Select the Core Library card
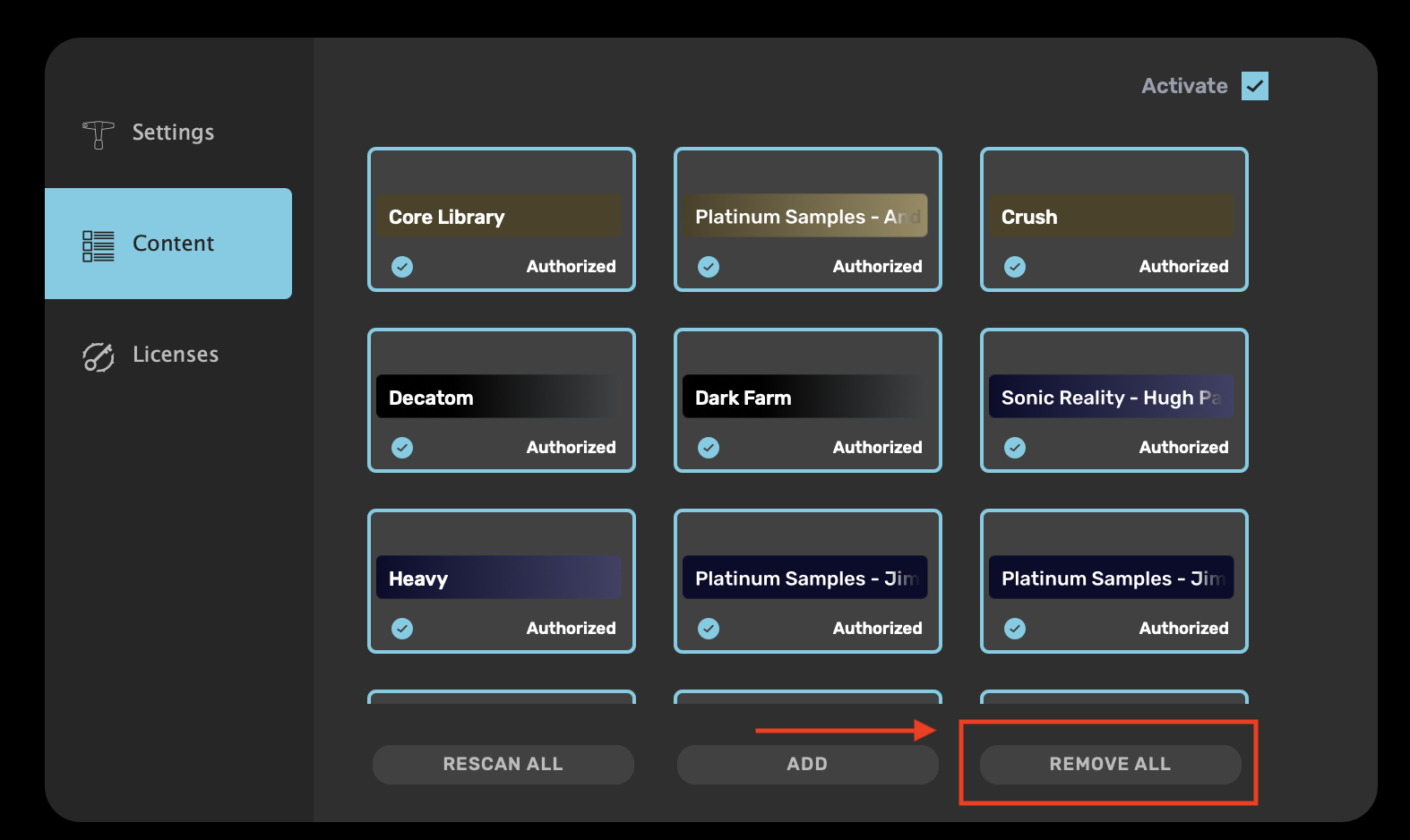Screen dimensions: 1410x840 [502, 219]
